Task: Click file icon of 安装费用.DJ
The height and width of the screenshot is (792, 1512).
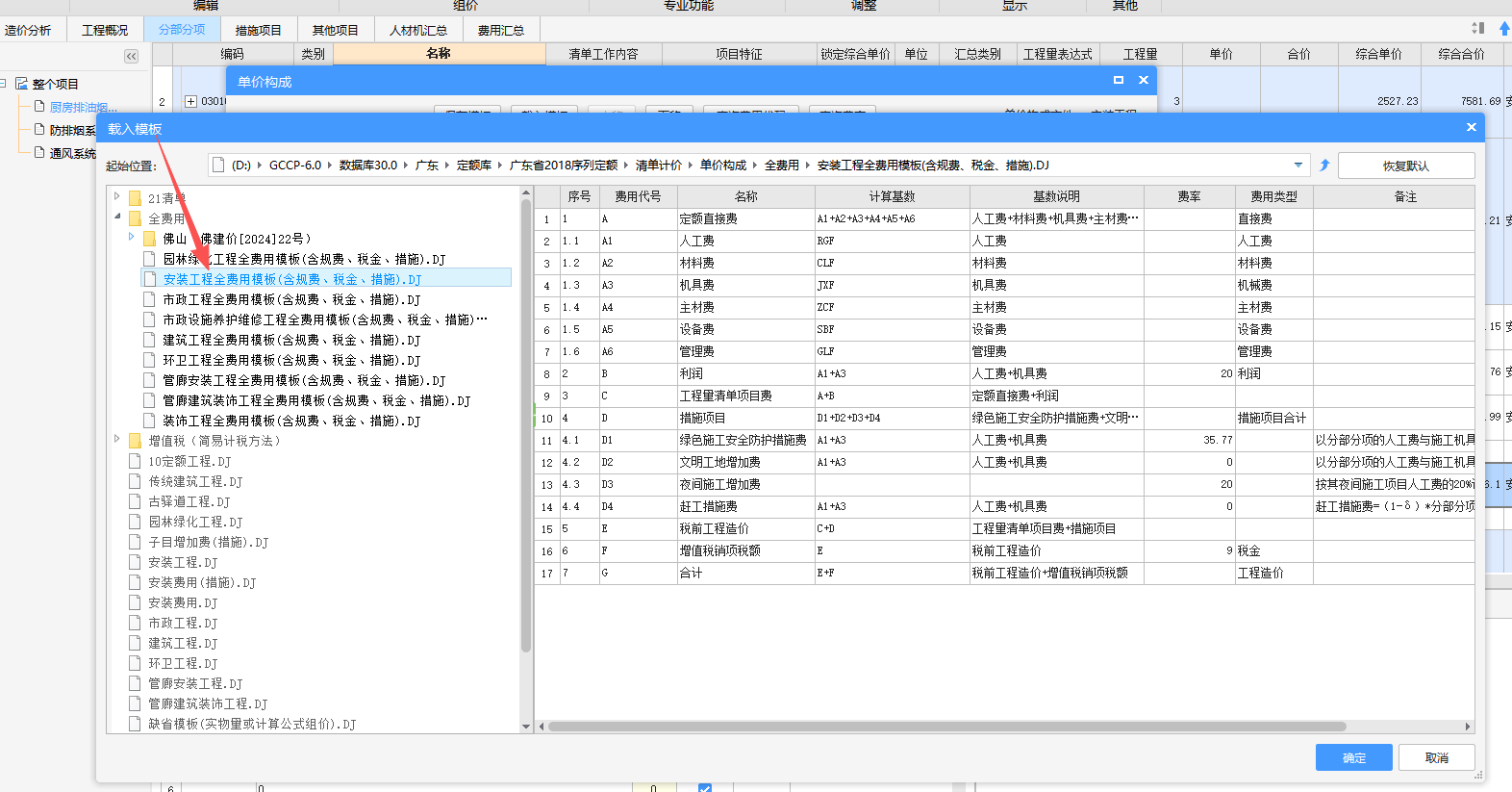Action: tap(135, 602)
